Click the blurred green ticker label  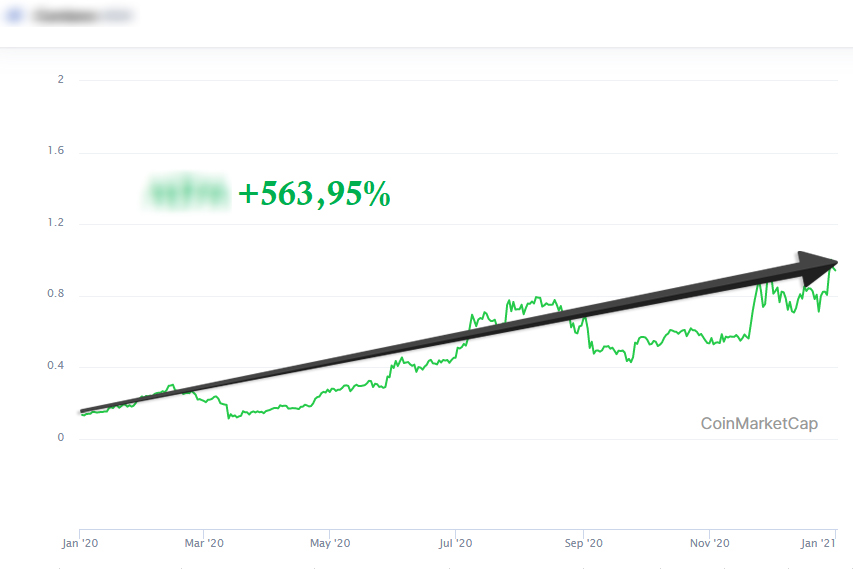pos(188,192)
